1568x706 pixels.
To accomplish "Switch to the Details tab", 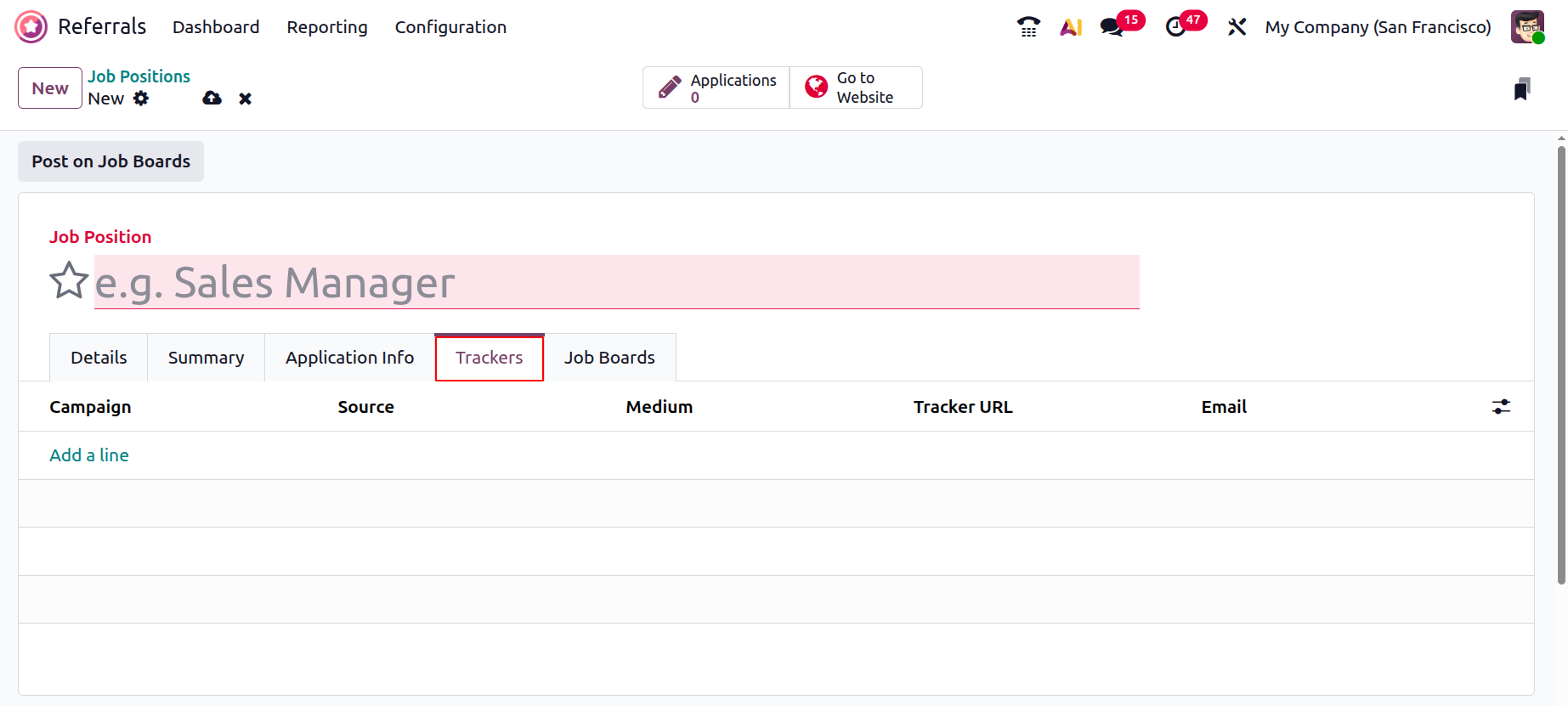I will (99, 358).
